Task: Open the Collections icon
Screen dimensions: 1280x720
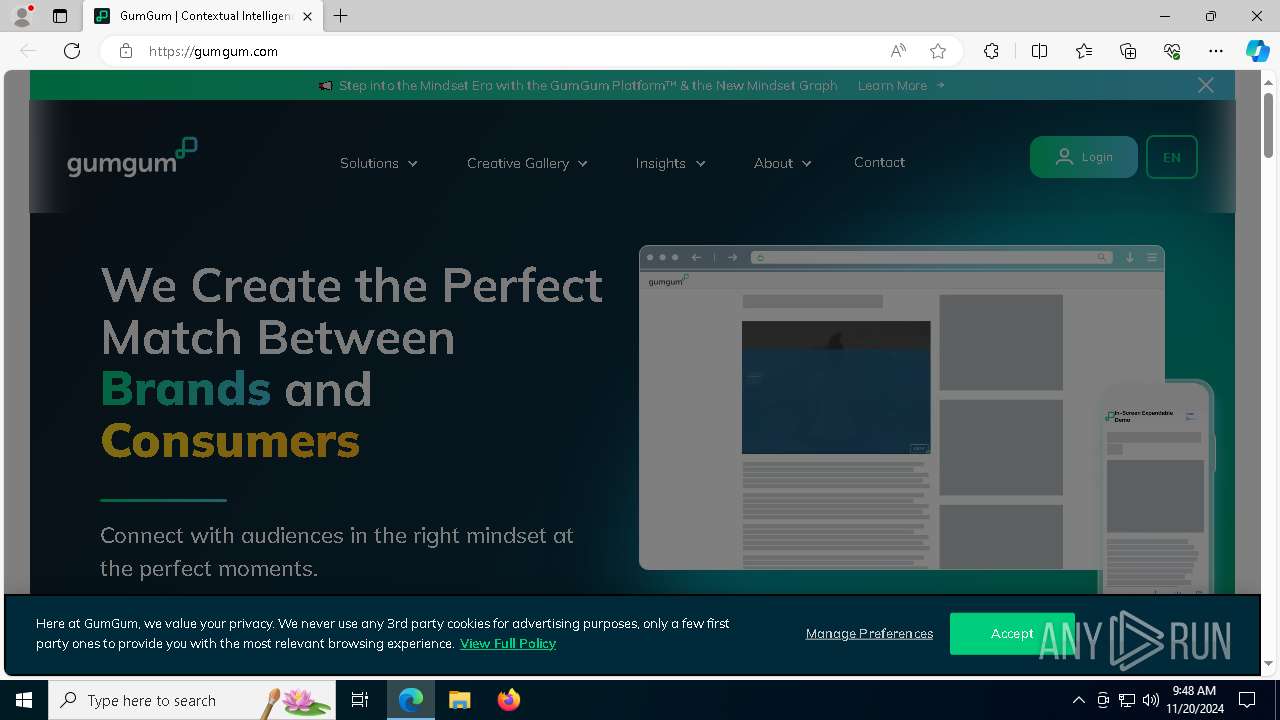Action: coord(1128,51)
